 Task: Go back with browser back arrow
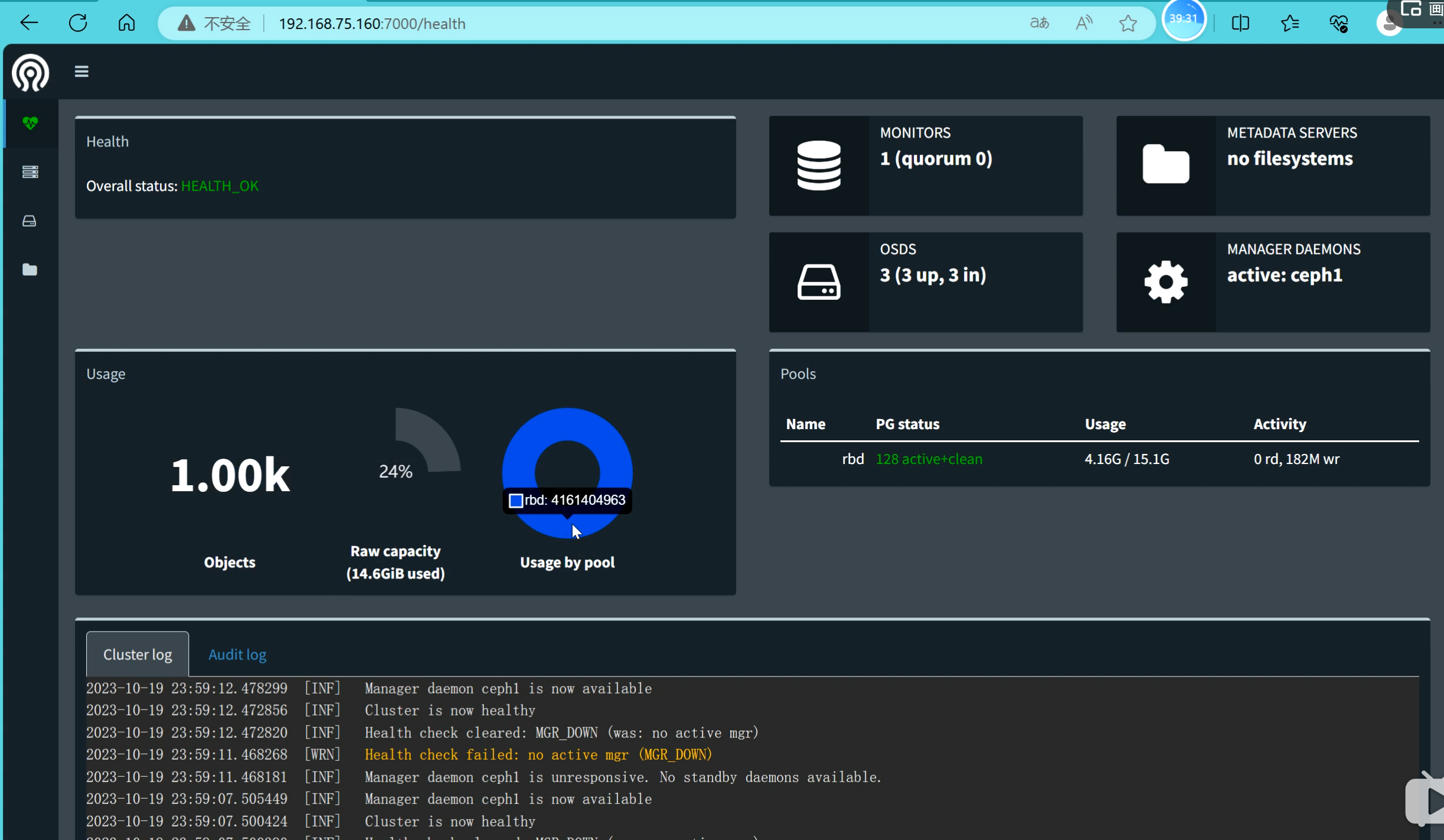28,23
